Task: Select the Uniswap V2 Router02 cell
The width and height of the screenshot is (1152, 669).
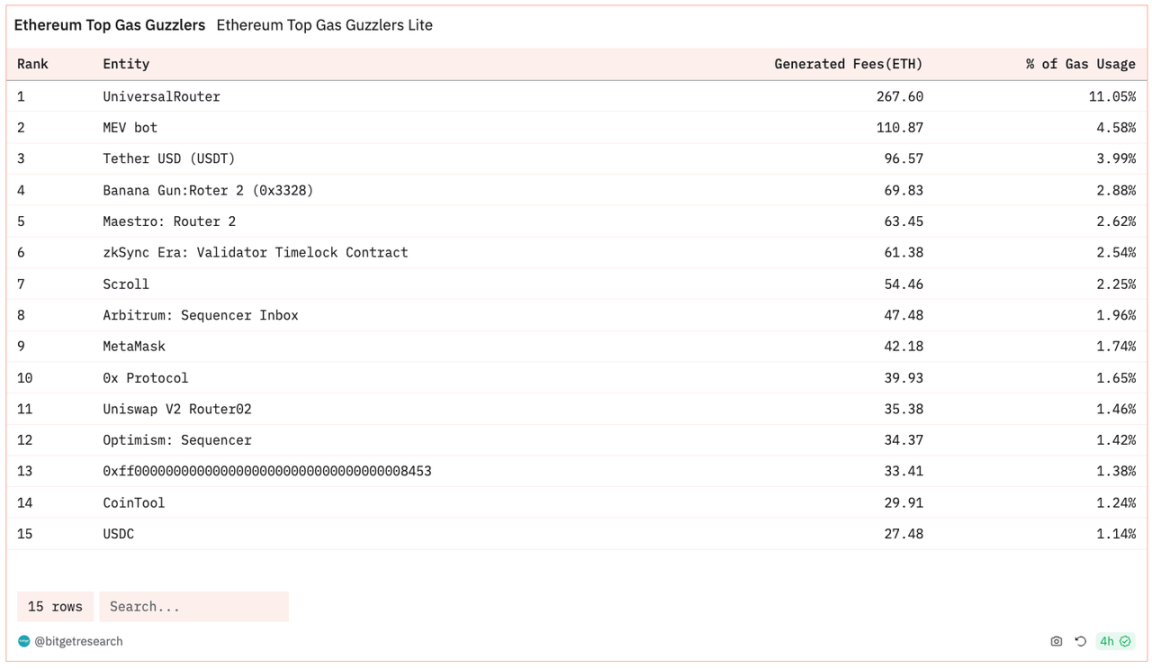Action: [x=177, y=409]
